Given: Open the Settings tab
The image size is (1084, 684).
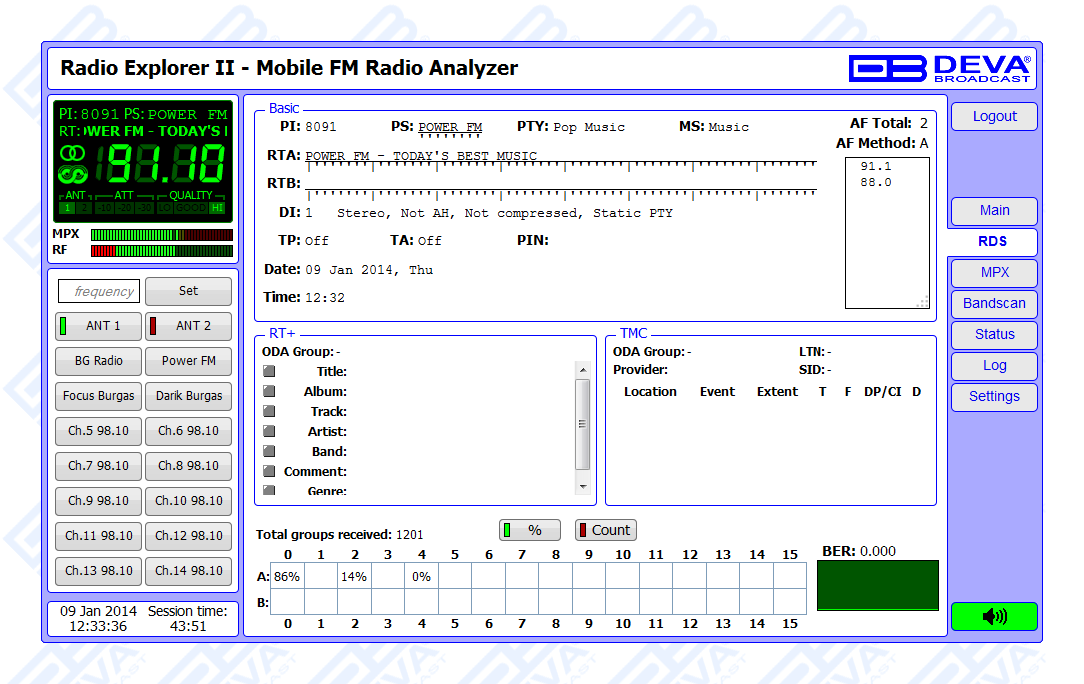Looking at the screenshot, I should pyautogui.click(x=994, y=397).
